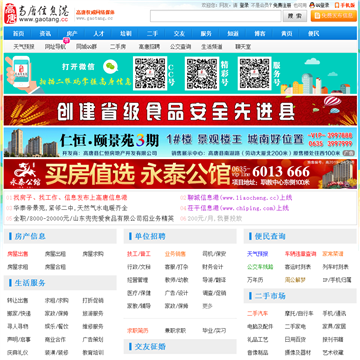Click the 房屋出租 link
Viewport: 360px width, 360px height.
tap(55, 254)
